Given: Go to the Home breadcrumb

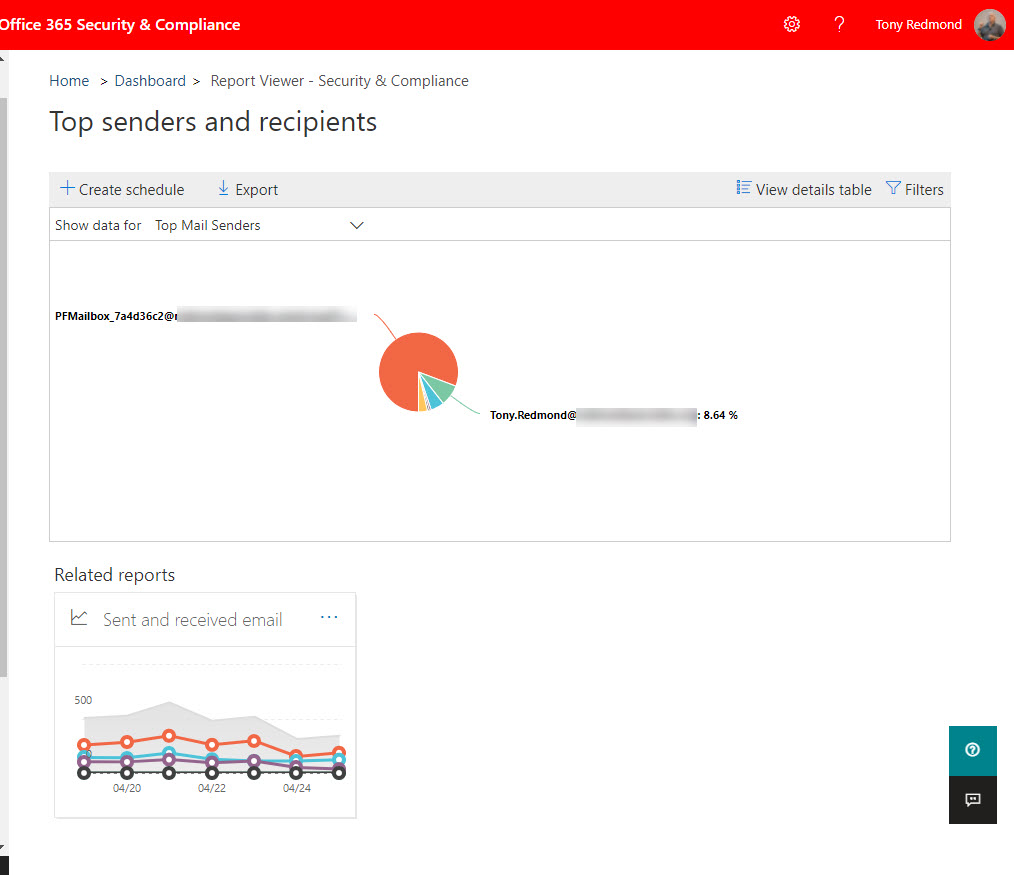Looking at the screenshot, I should click(69, 81).
